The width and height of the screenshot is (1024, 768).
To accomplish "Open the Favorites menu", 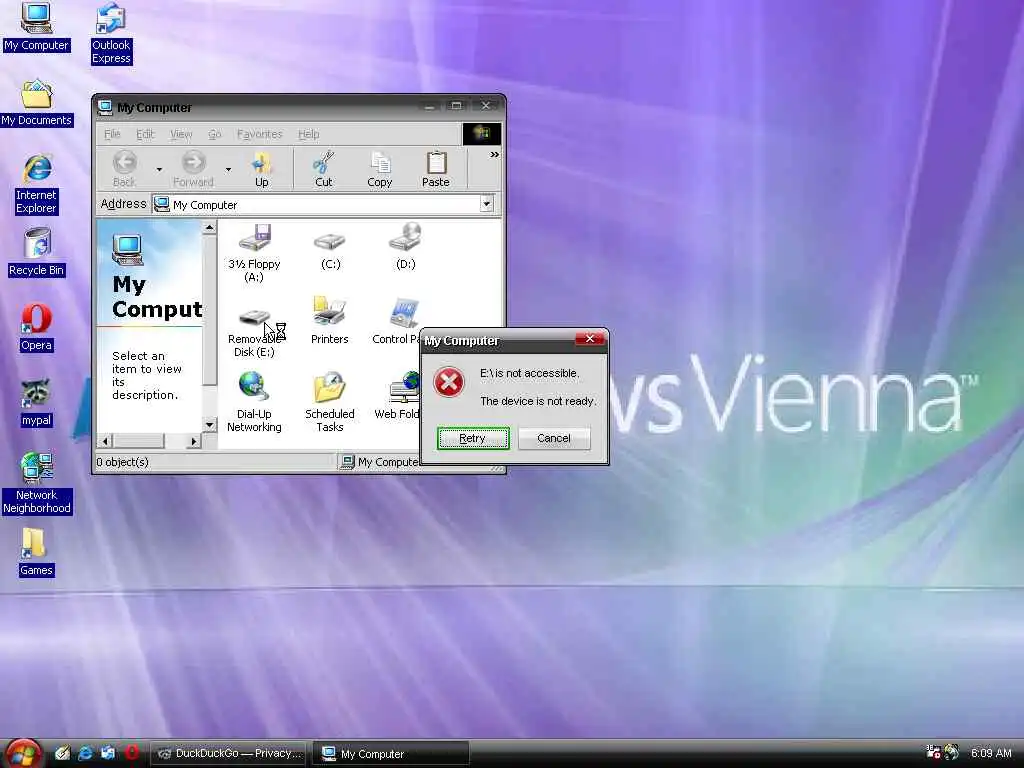I will [259, 134].
